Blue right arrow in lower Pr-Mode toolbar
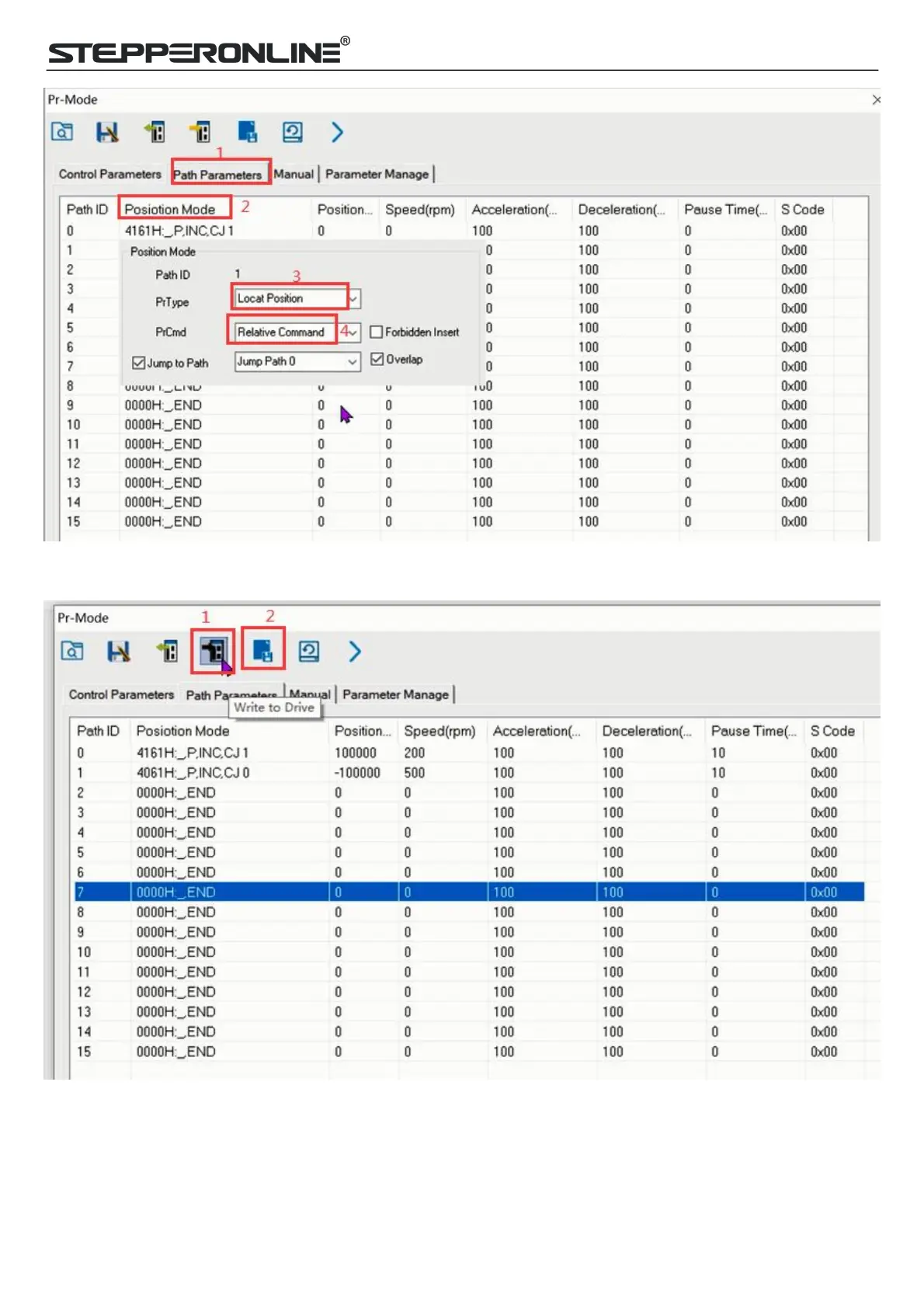Viewport: 924px width, 1308px height. [355, 651]
